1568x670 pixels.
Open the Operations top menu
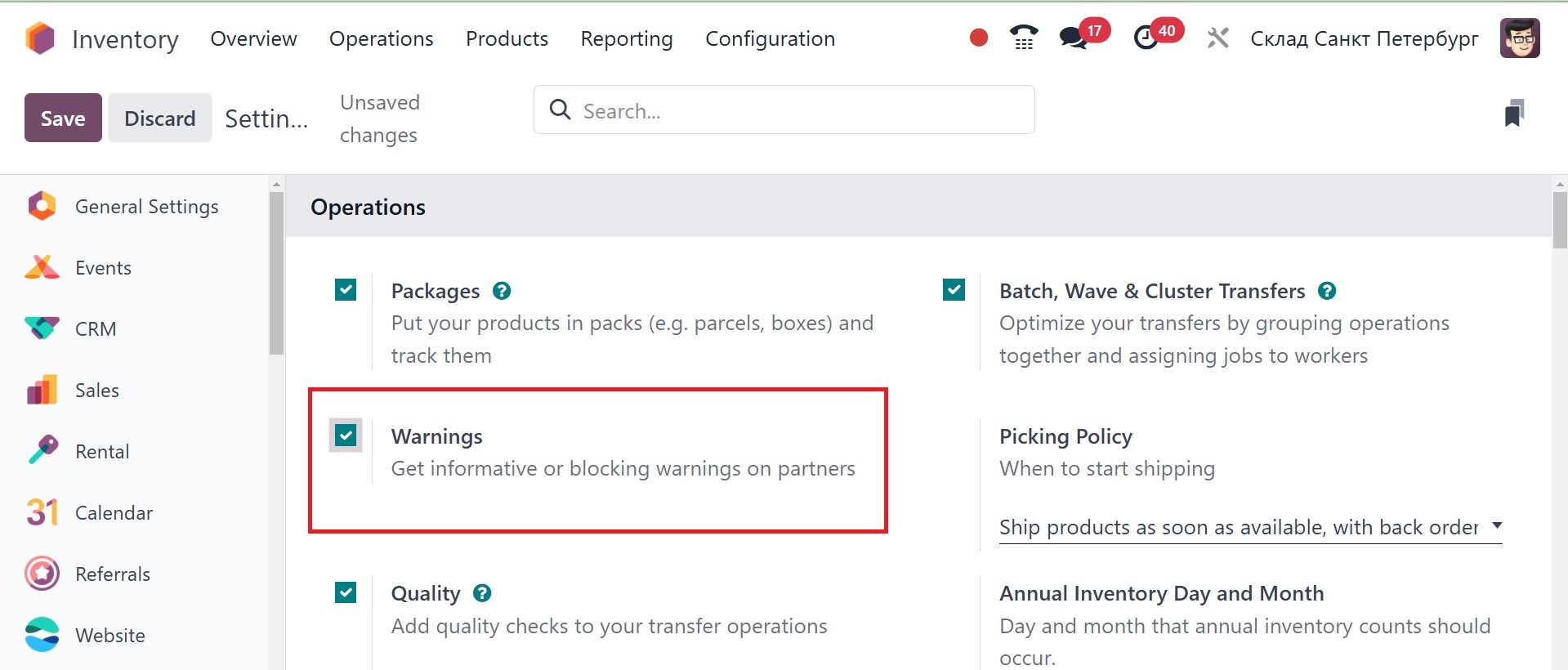pos(381,38)
